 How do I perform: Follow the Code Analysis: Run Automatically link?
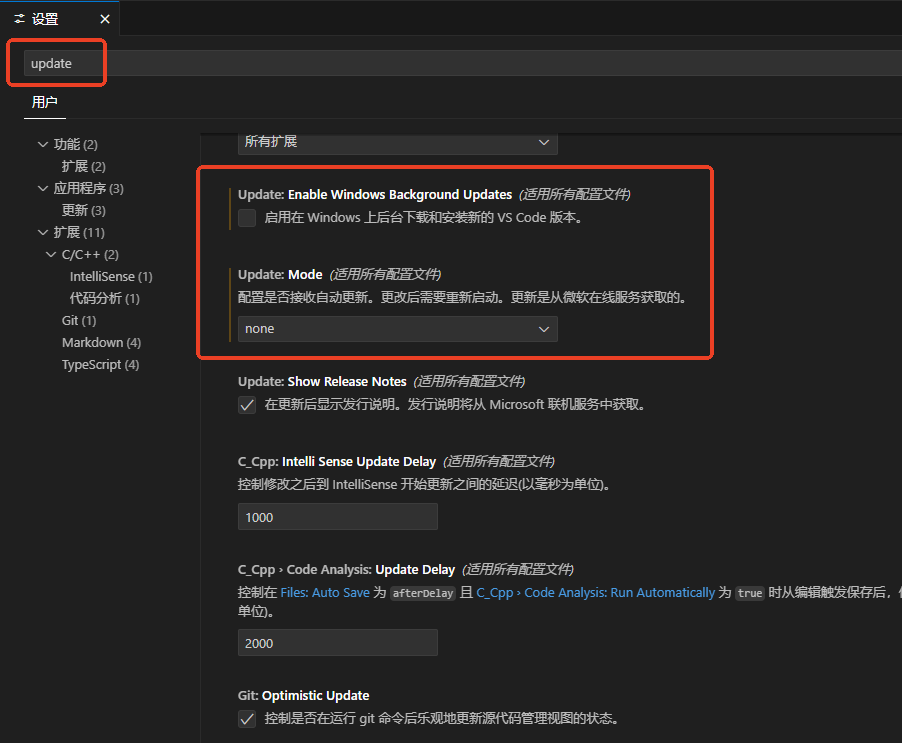click(x=595, y=592)
